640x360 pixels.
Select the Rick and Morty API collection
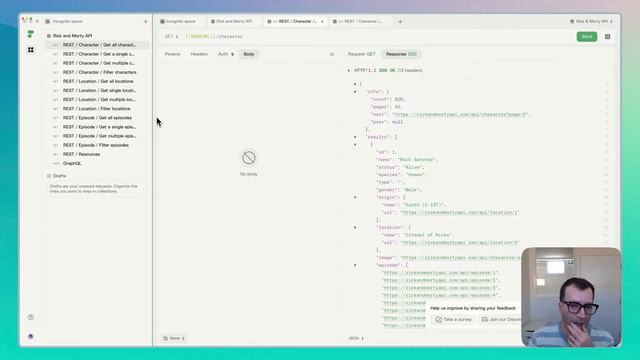72,36
